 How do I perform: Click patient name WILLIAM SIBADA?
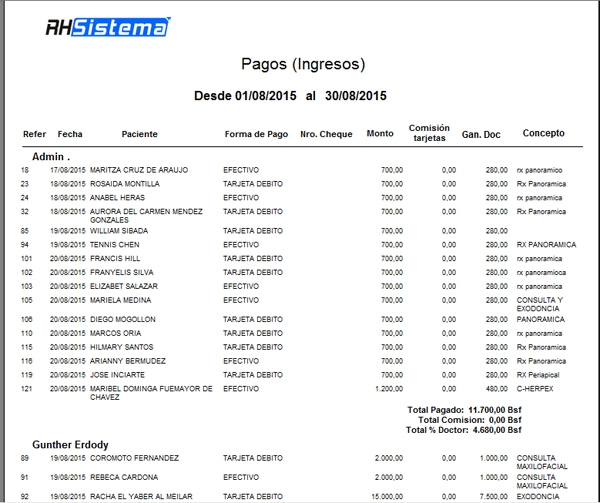click(x=119, y=231)
